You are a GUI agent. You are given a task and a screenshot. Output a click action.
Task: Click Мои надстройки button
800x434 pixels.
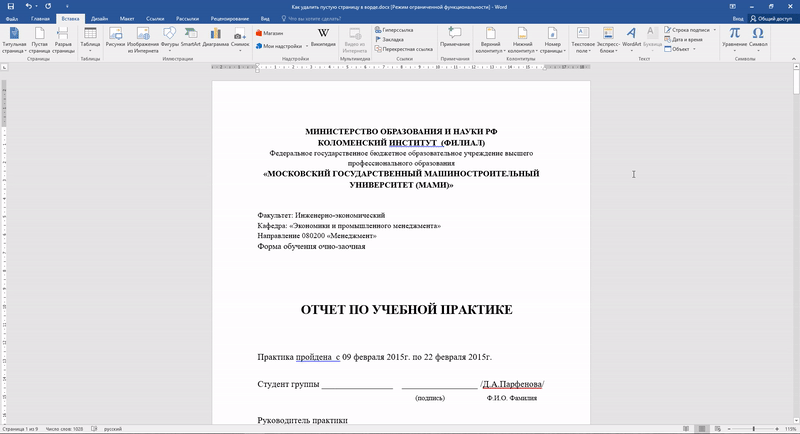point(280,46)
